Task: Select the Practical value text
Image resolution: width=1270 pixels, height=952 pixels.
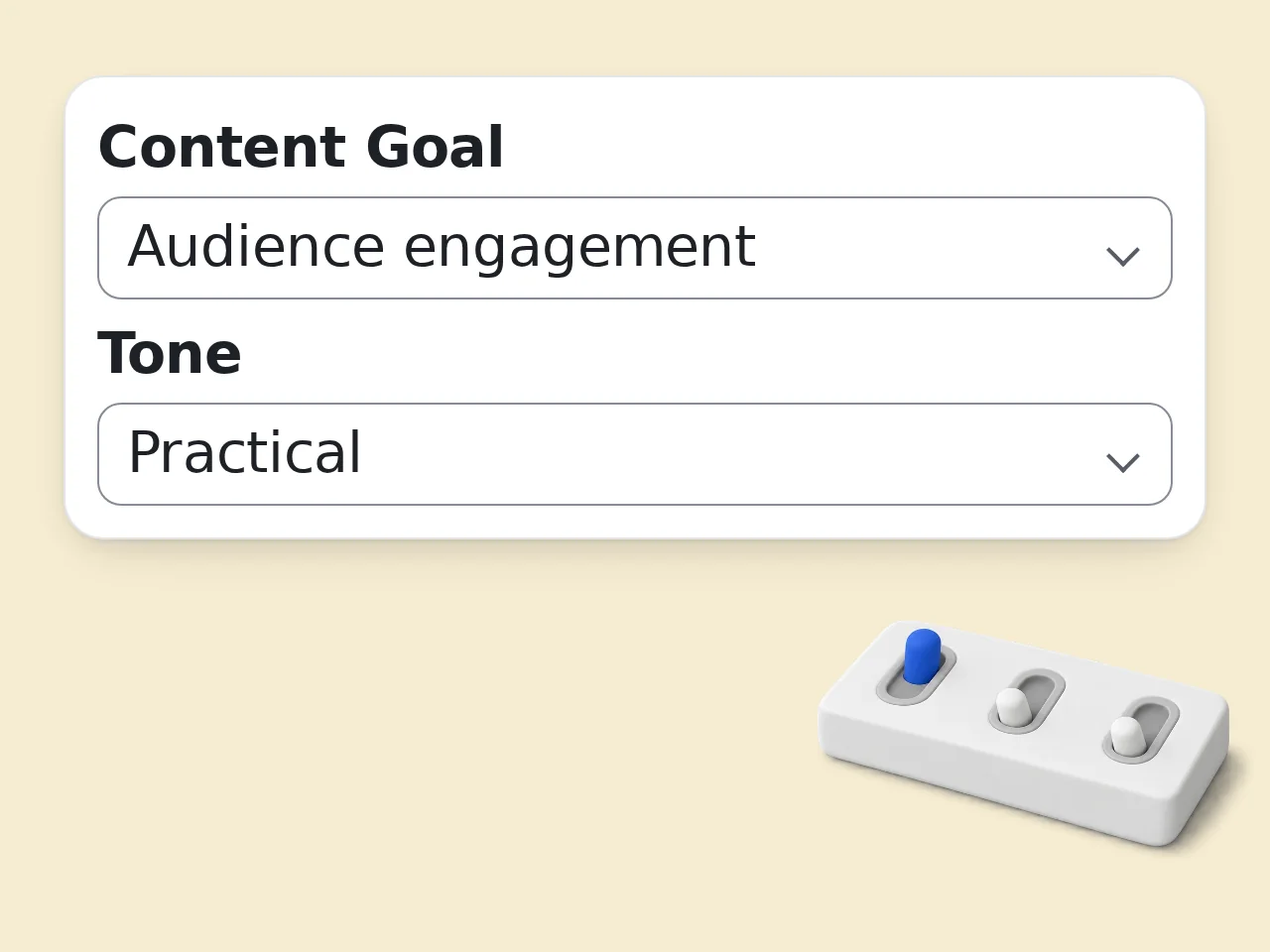Action: point(244,452)
